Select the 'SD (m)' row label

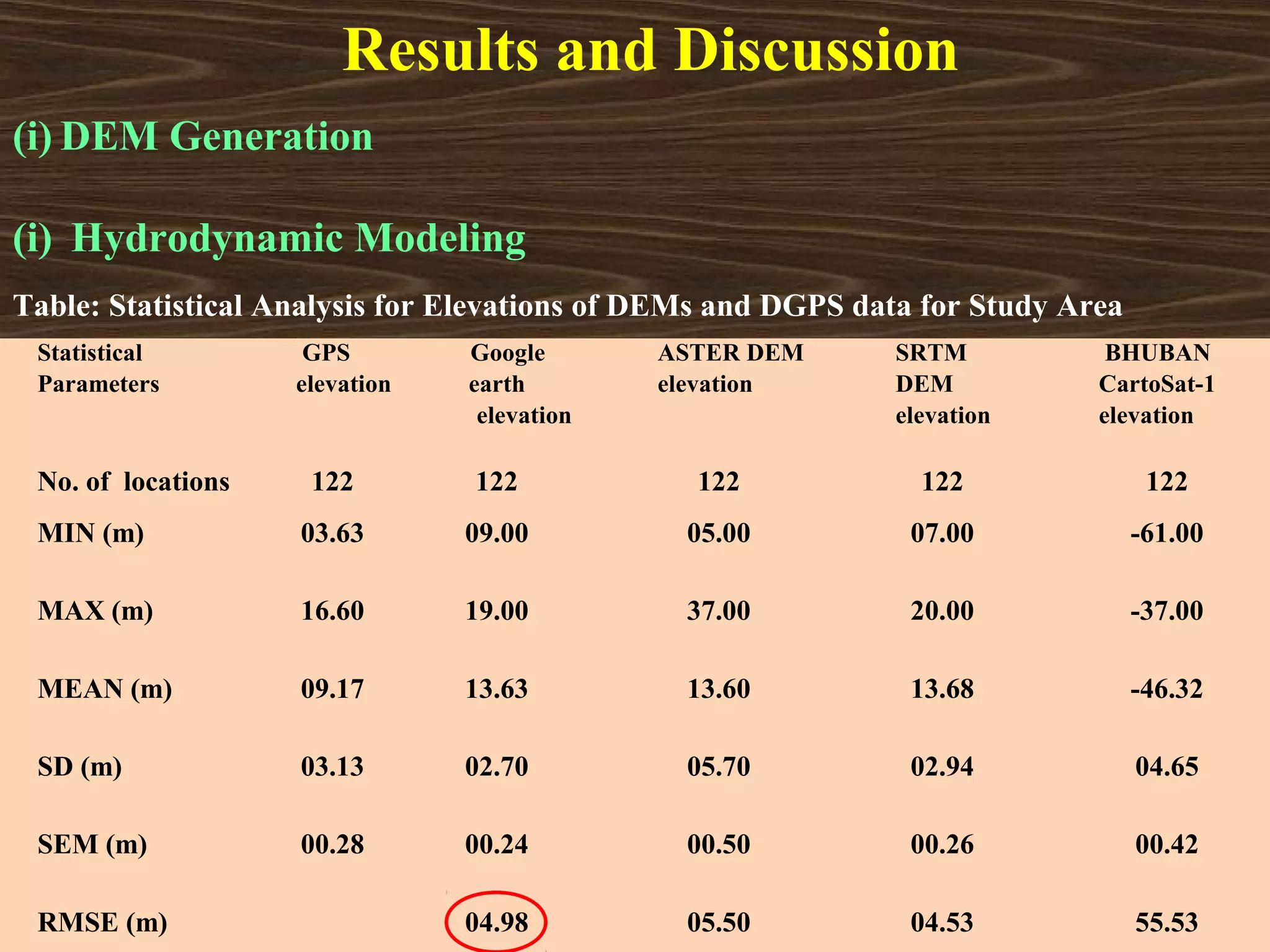[79, 767]
